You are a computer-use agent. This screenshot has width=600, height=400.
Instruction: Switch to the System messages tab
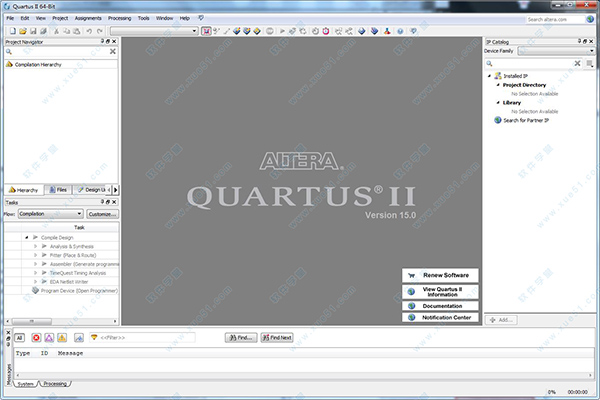[26, 384]
